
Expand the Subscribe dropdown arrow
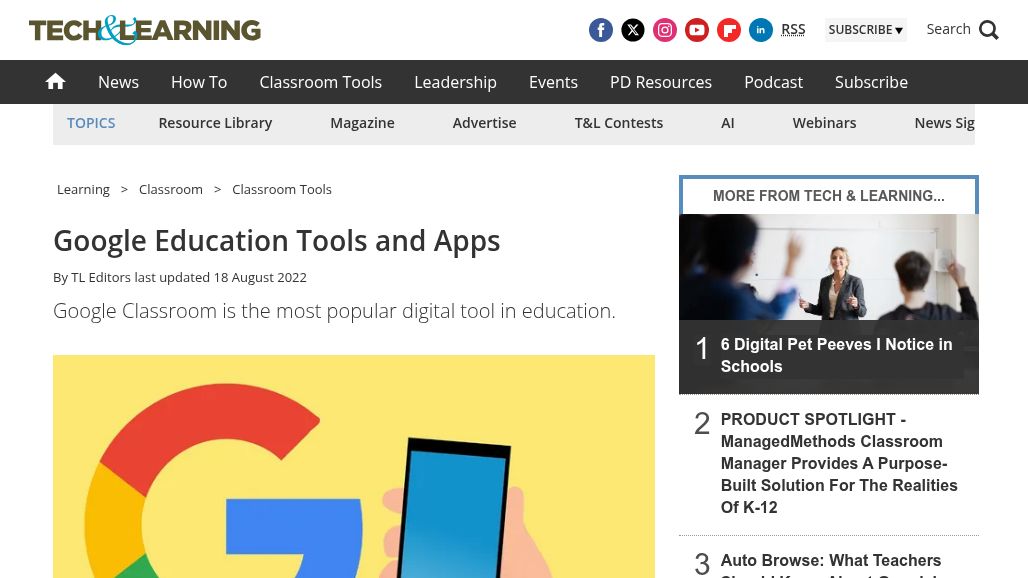click(x=898, y=30)
